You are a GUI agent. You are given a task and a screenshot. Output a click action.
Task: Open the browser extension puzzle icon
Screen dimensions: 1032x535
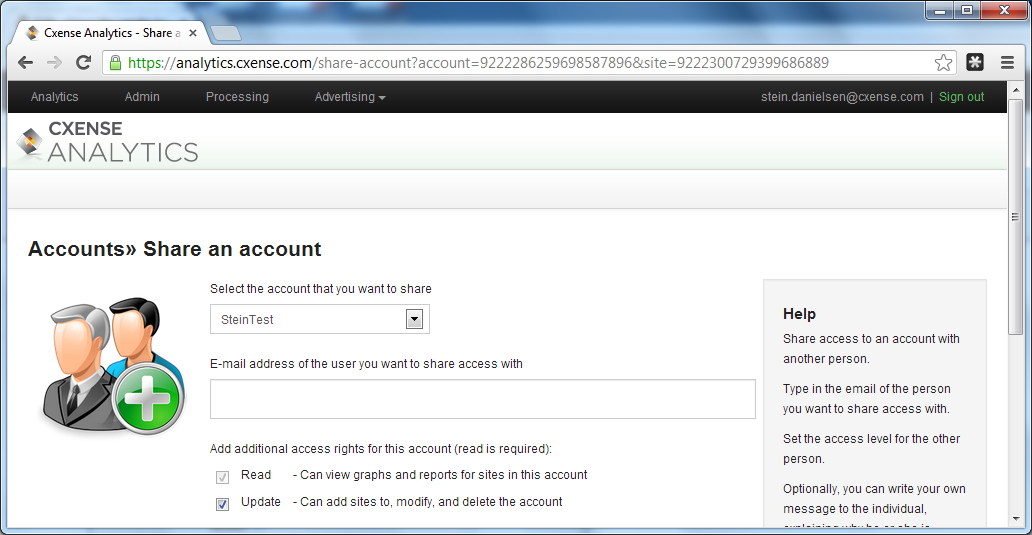point(975,63)
